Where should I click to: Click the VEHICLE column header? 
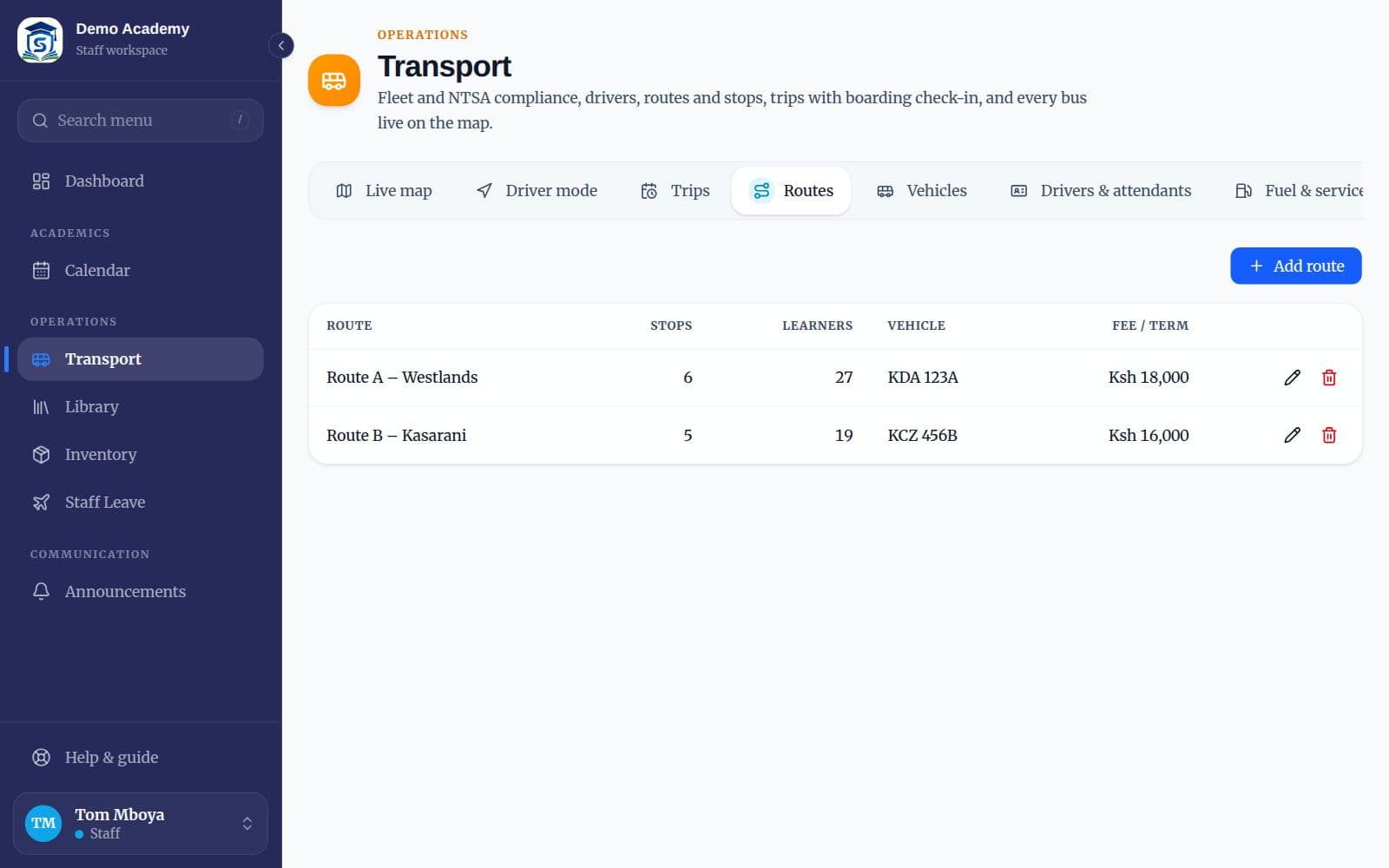point(916,325)
